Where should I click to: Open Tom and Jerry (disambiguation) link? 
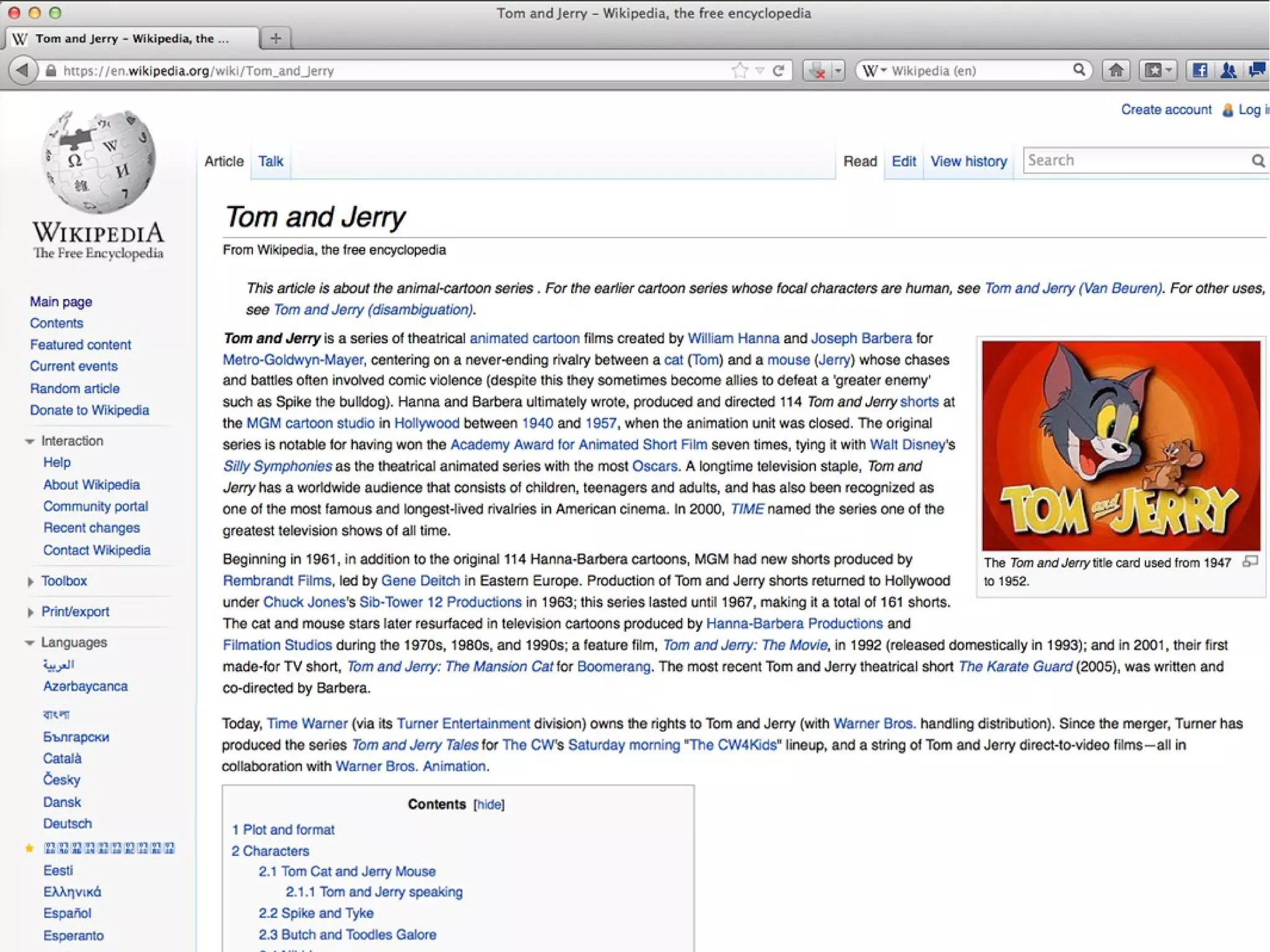tap(373, 309)
